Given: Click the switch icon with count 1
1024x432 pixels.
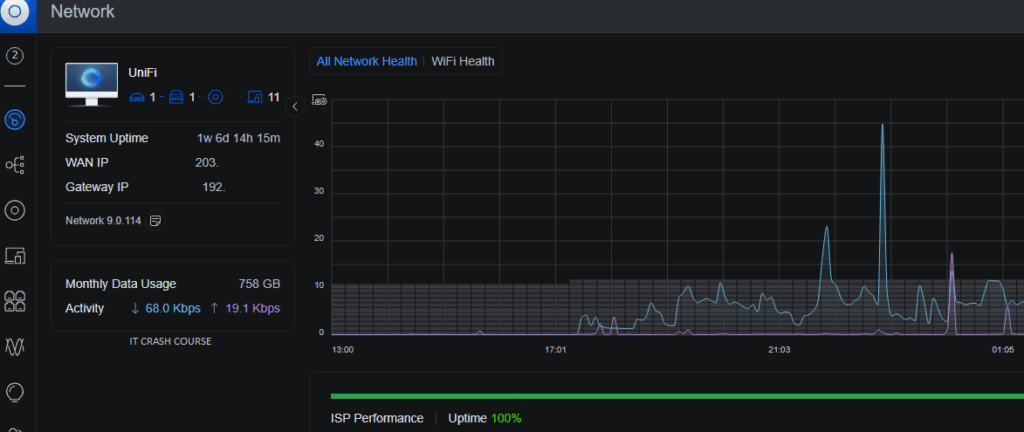Looking at the screenshot, I should (x=176, y=97).
